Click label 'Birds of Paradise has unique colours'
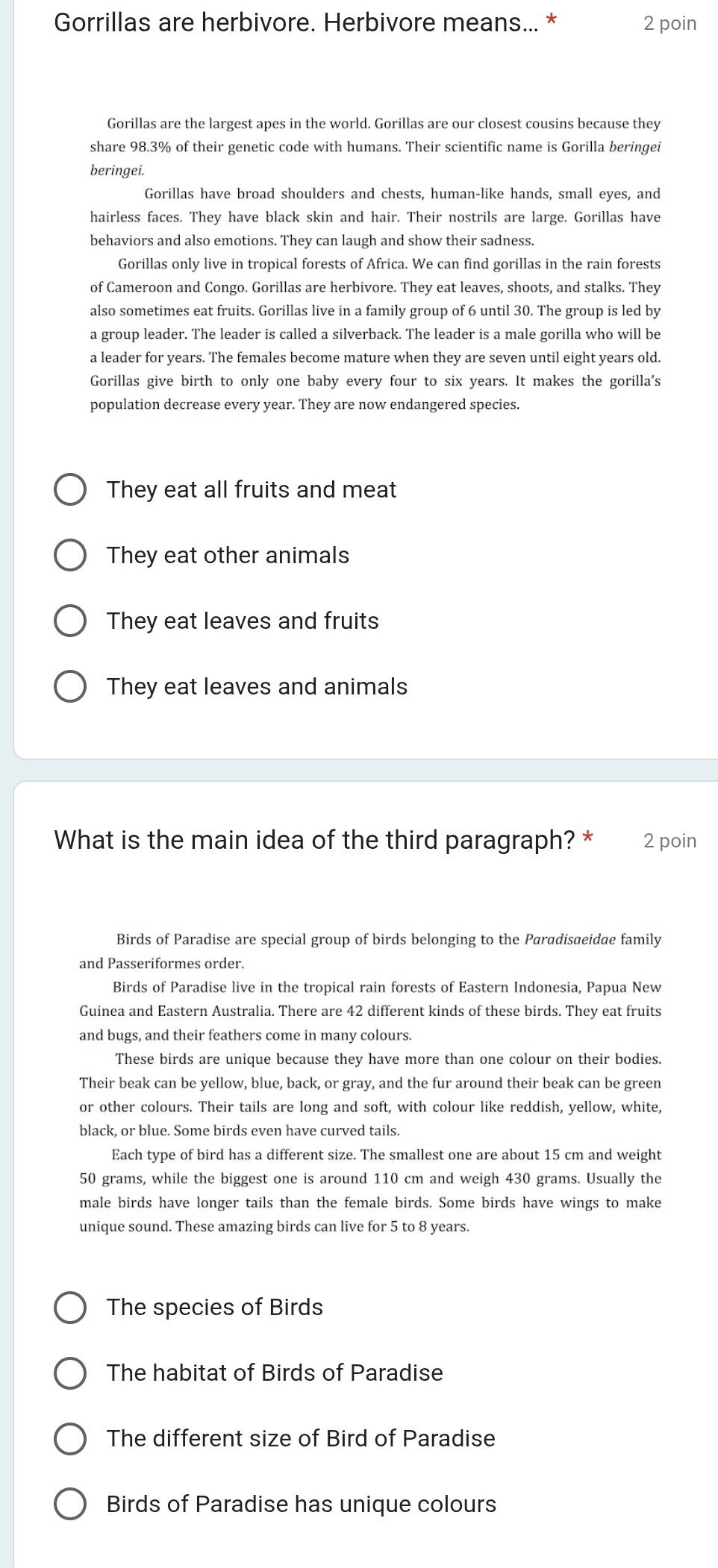 pyautogui.click(x=302, y=1504)
